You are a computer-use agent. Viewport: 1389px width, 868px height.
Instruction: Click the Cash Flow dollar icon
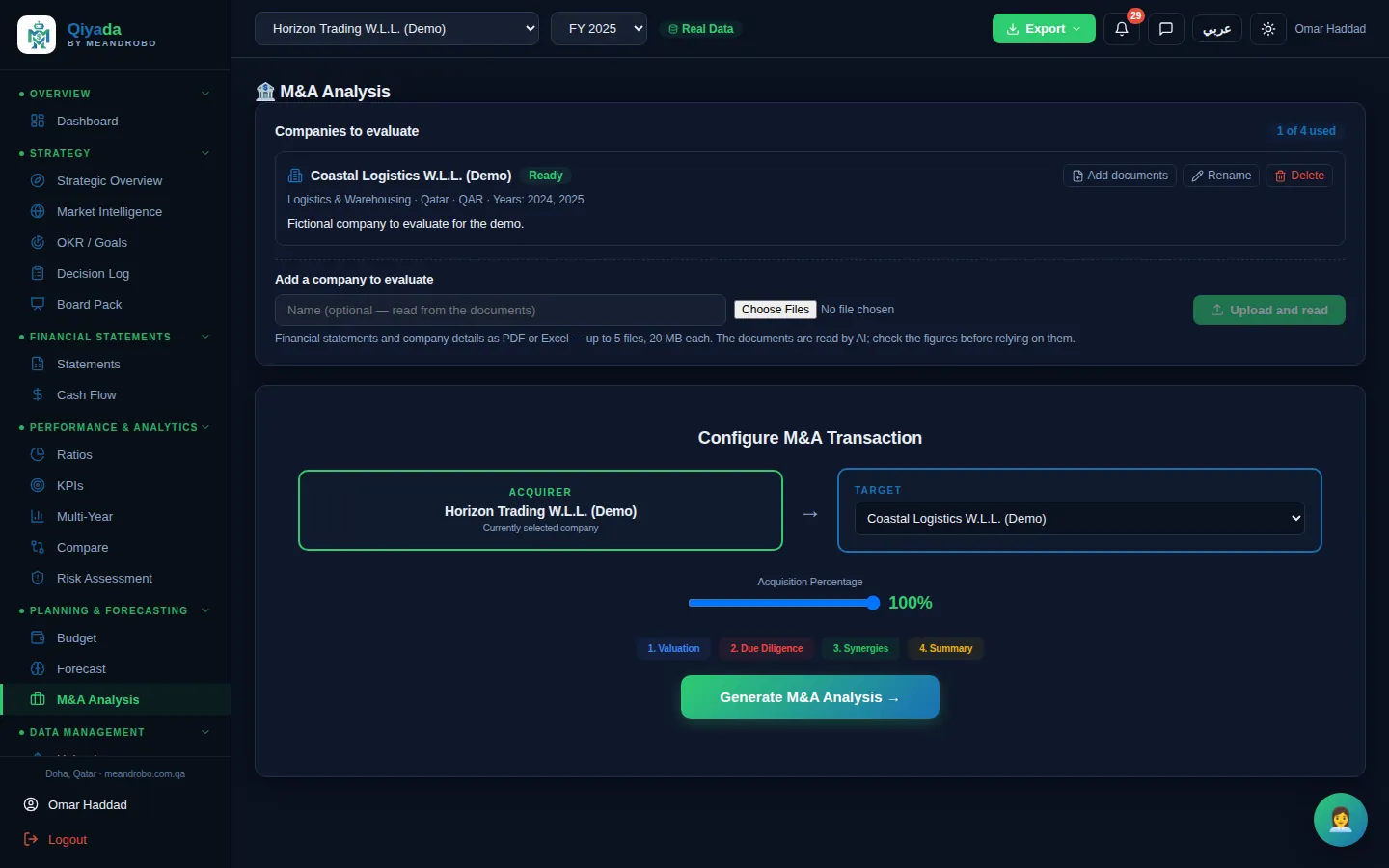pos(38,394)
